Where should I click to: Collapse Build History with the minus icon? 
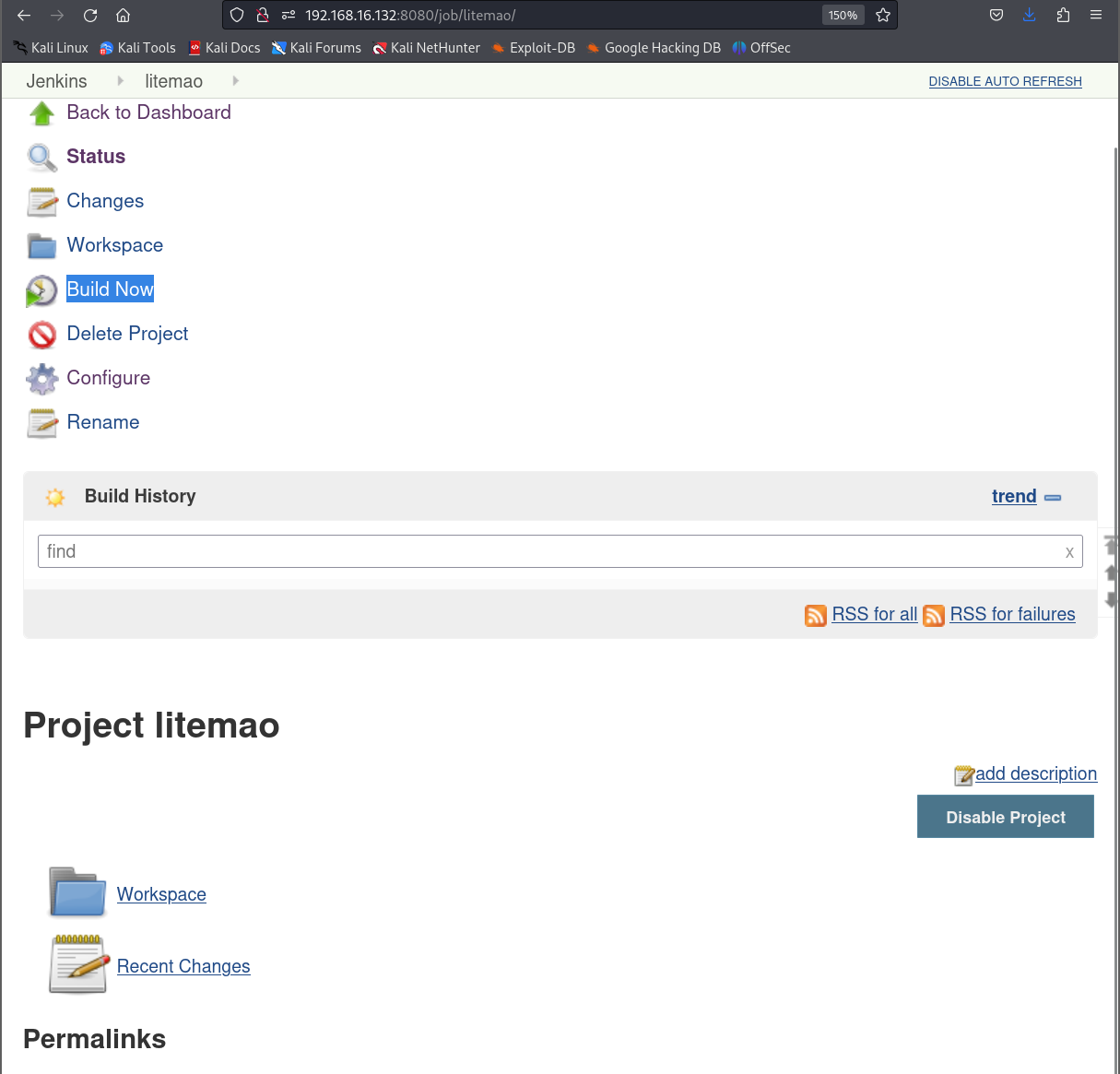(1053, 497)
